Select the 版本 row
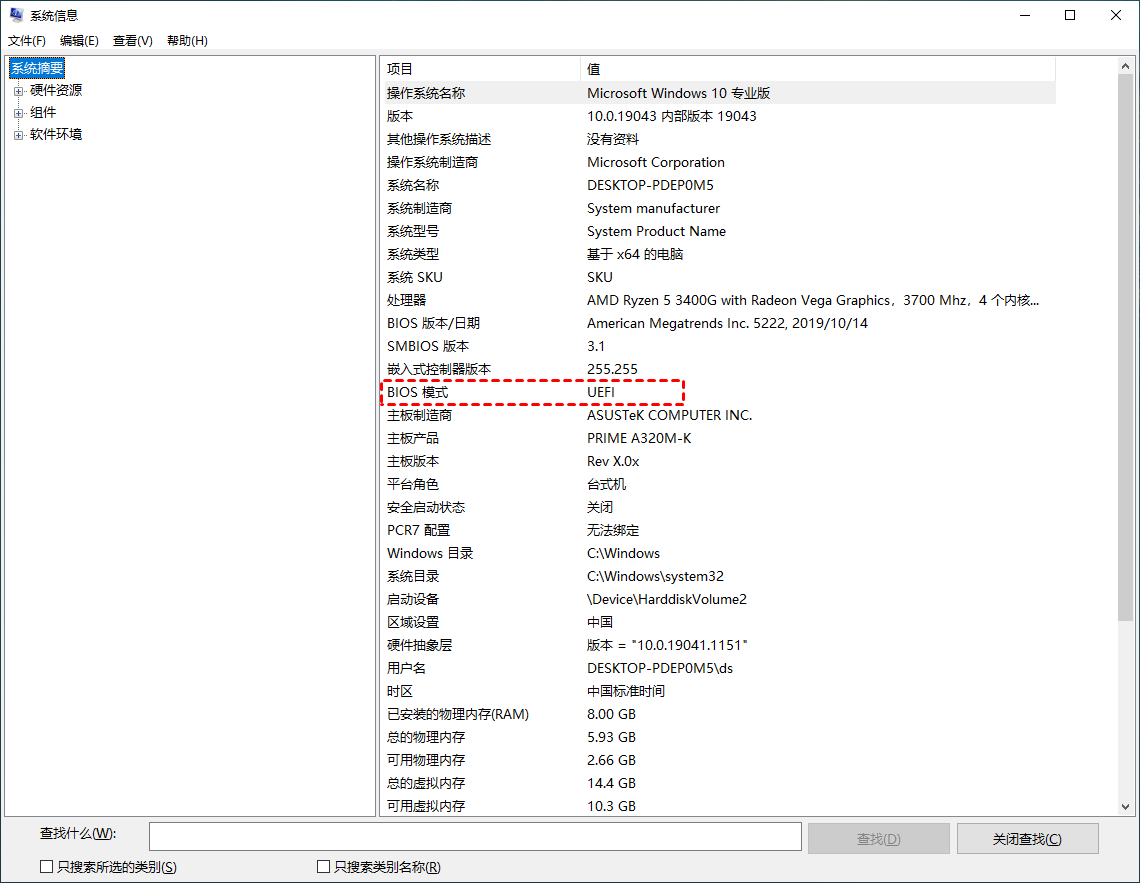 [718, 116]
